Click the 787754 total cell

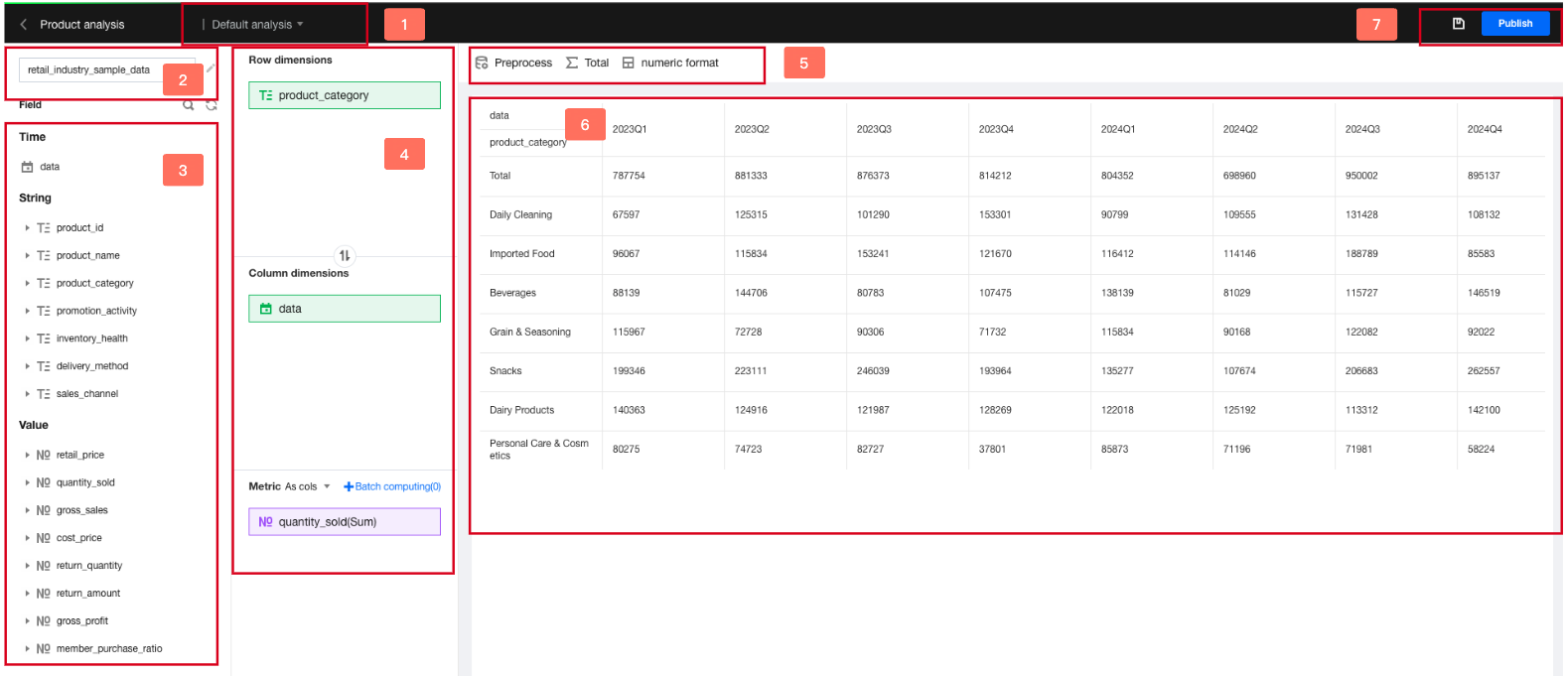[x=629, y=176]
